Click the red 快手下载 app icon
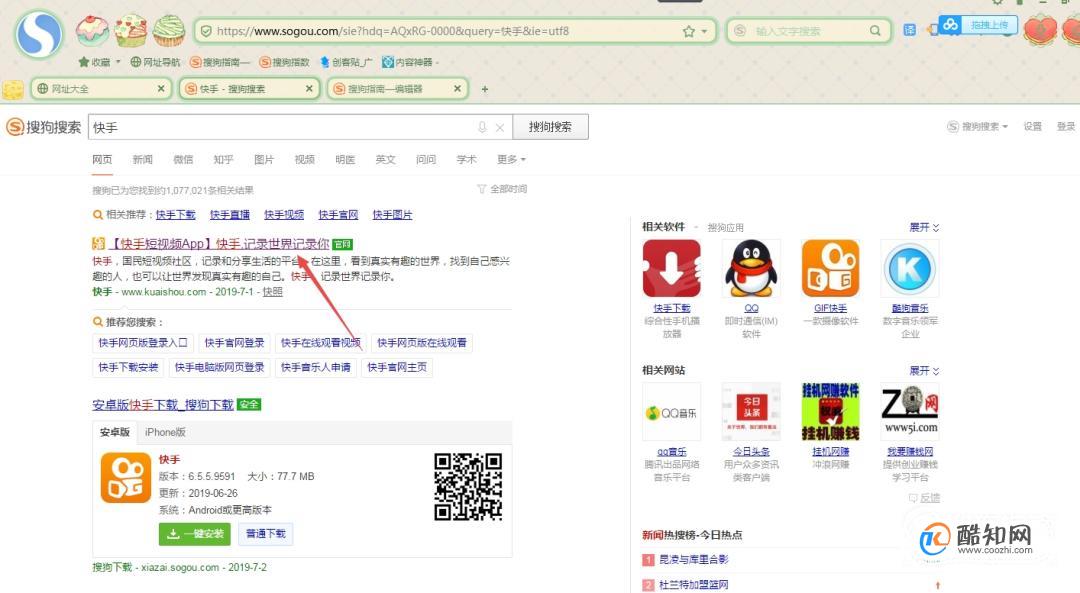Image resolution: width=1080 pixels, height=593 pixels. coord(672,269)
